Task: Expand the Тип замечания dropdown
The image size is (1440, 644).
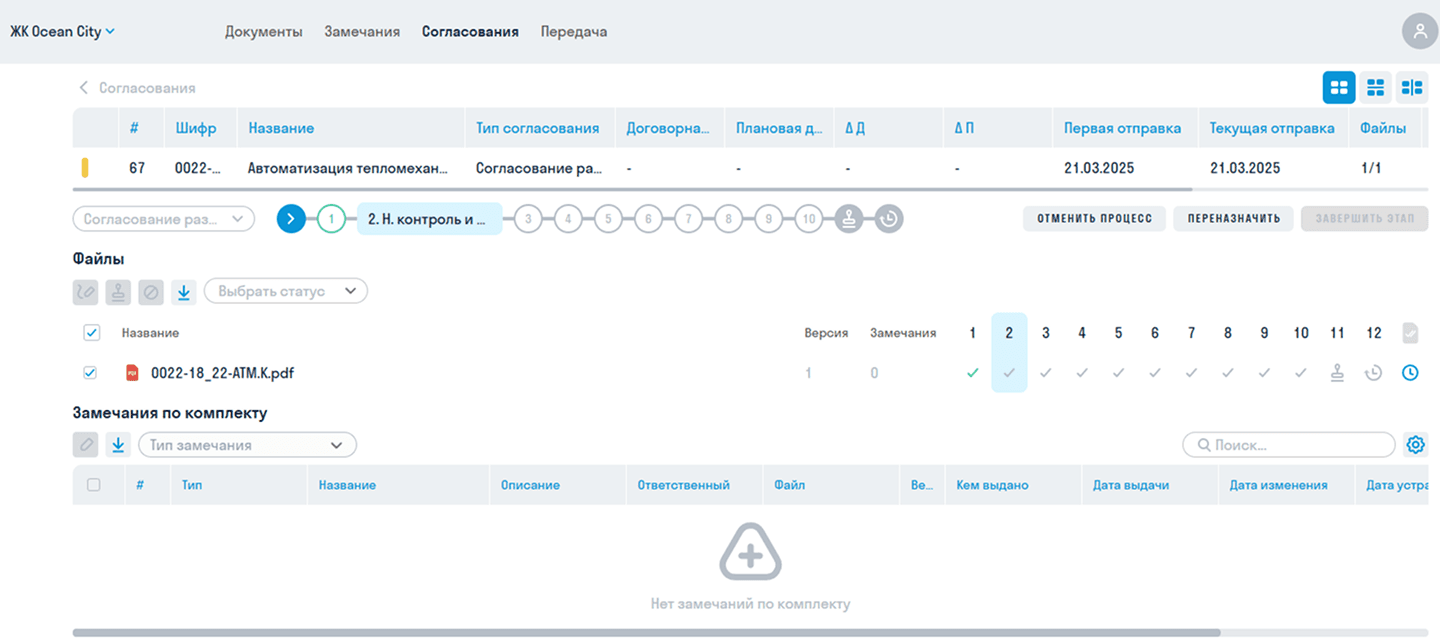Action: click(x=247, y=445)
